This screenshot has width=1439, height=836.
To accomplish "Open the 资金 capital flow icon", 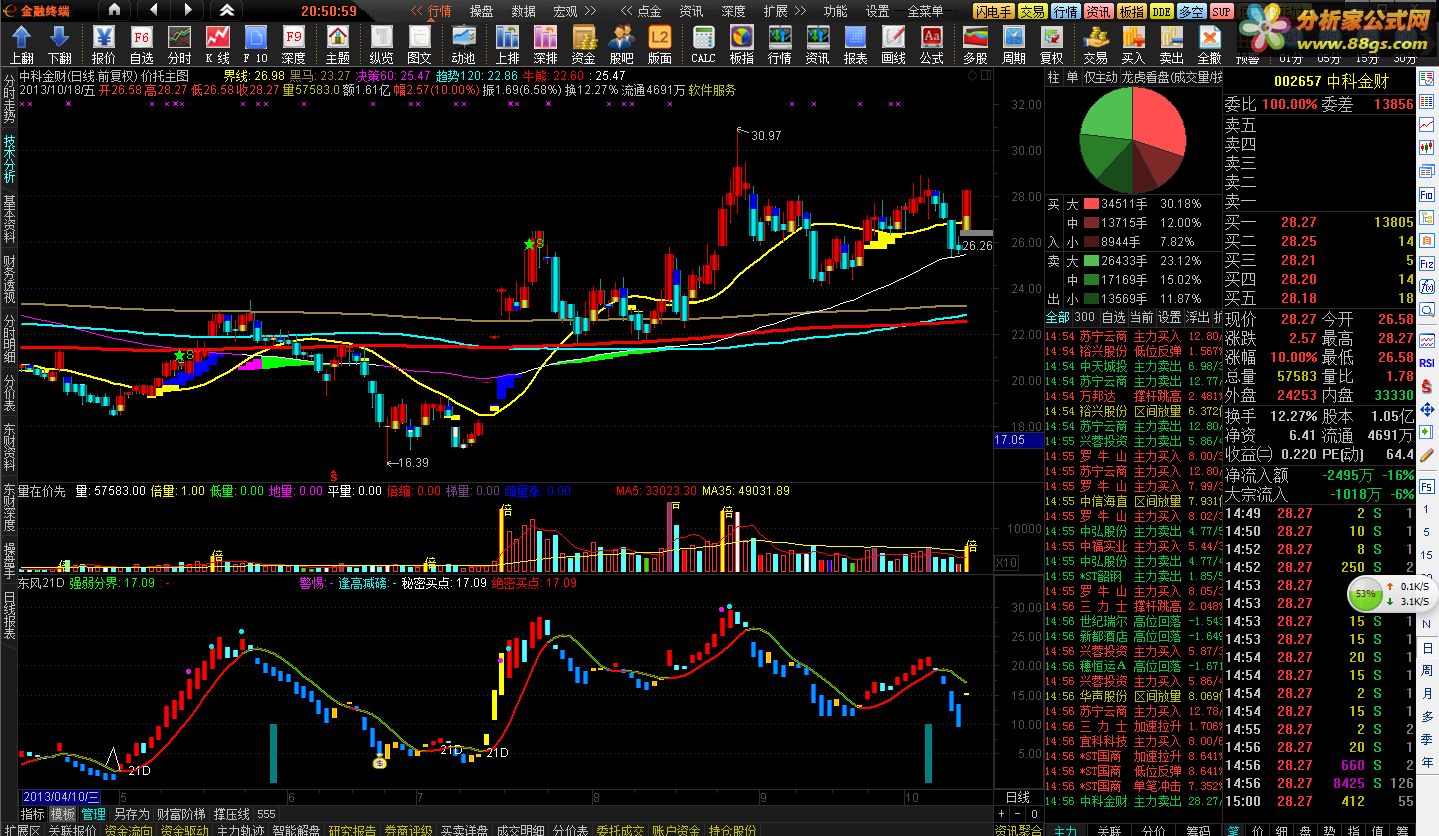I will pyautogui.click(x=583, y=38).
